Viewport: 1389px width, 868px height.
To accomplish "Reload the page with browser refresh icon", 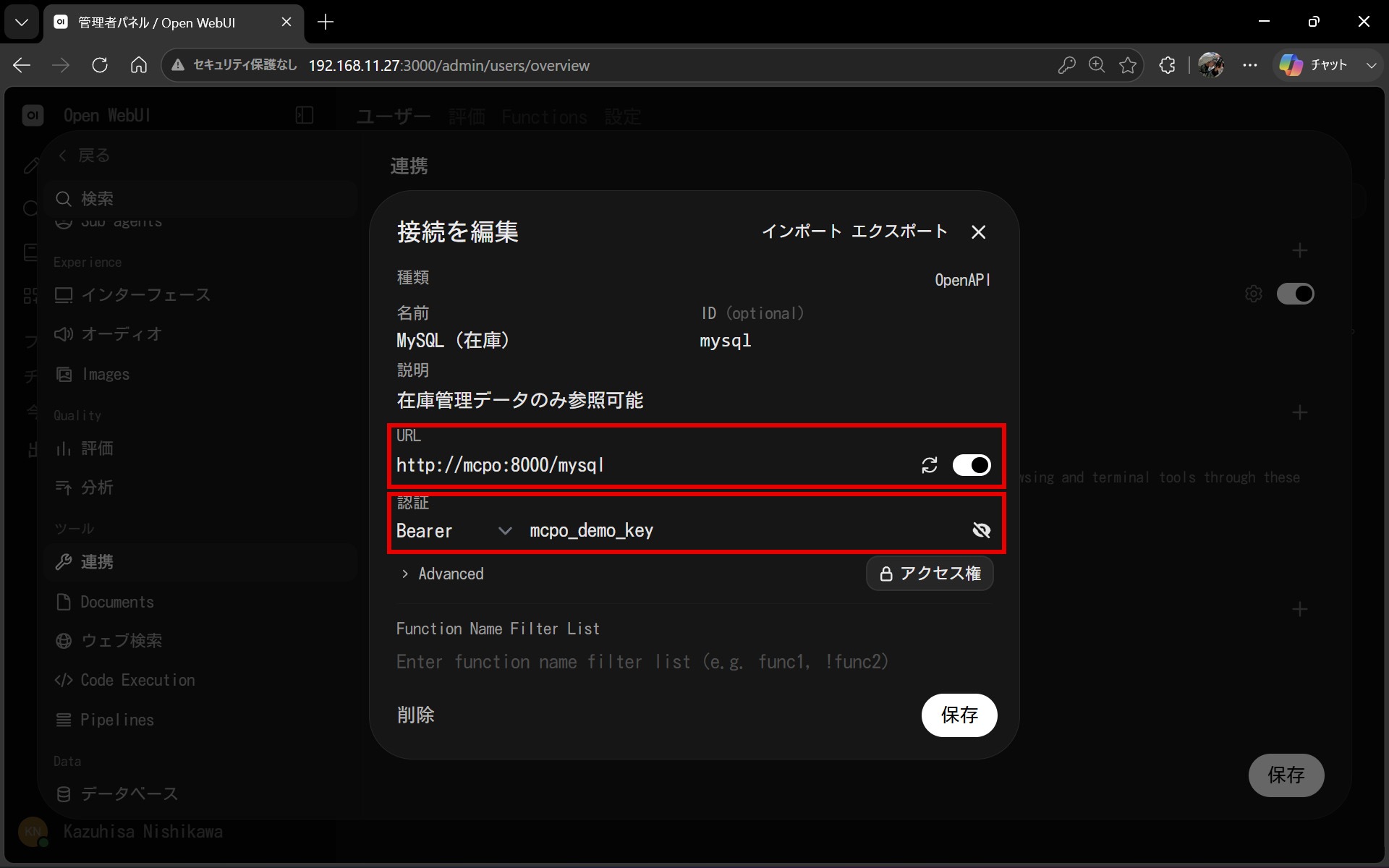I will click(100, 65).
